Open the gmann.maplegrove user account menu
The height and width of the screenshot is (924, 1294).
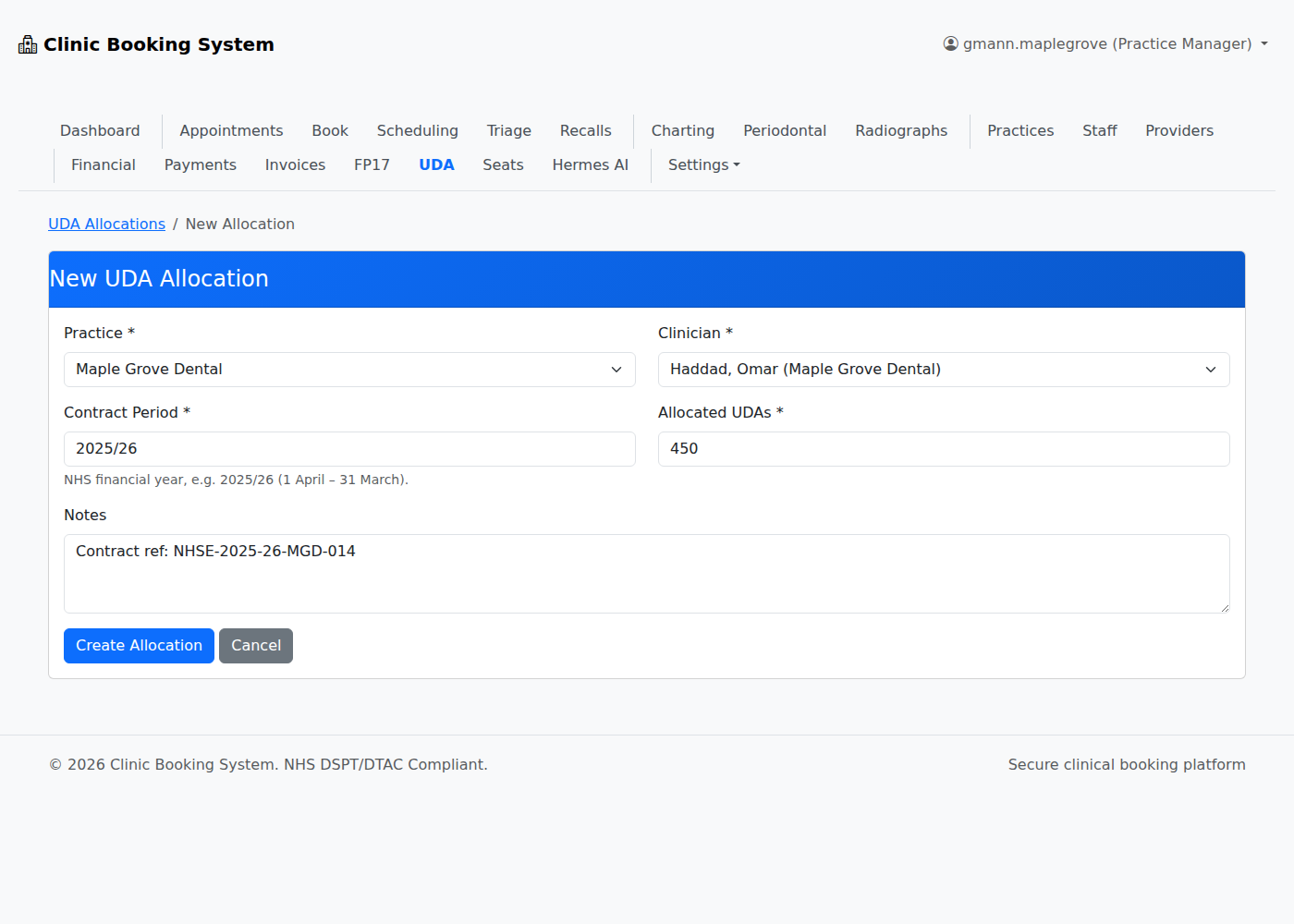point(1105,43)
